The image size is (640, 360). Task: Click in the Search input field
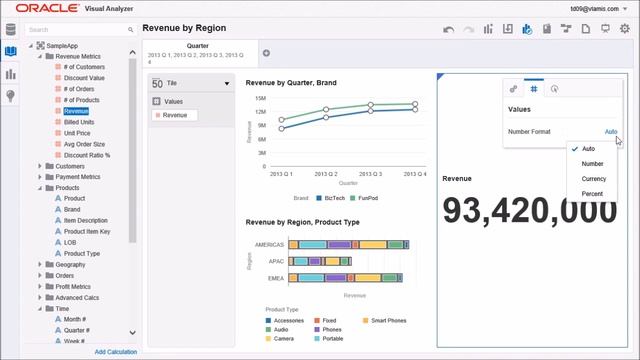(77, 30)
